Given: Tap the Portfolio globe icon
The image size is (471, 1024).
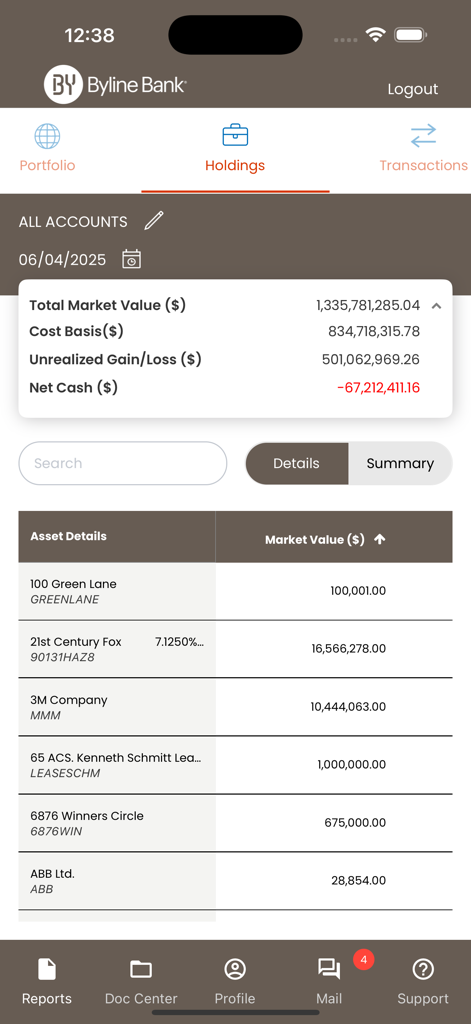Looking at the screenshot, I should (47, 136).
